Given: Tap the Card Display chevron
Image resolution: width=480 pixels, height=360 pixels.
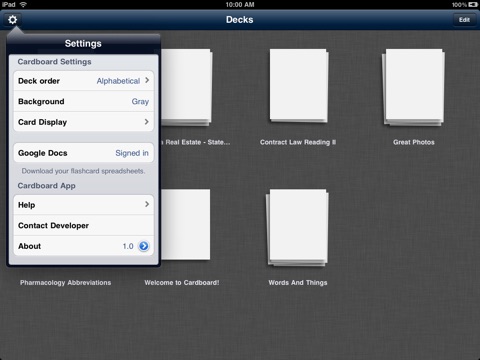Looking at the screenshot, I should pyautogui.click(x=147, y=122).
